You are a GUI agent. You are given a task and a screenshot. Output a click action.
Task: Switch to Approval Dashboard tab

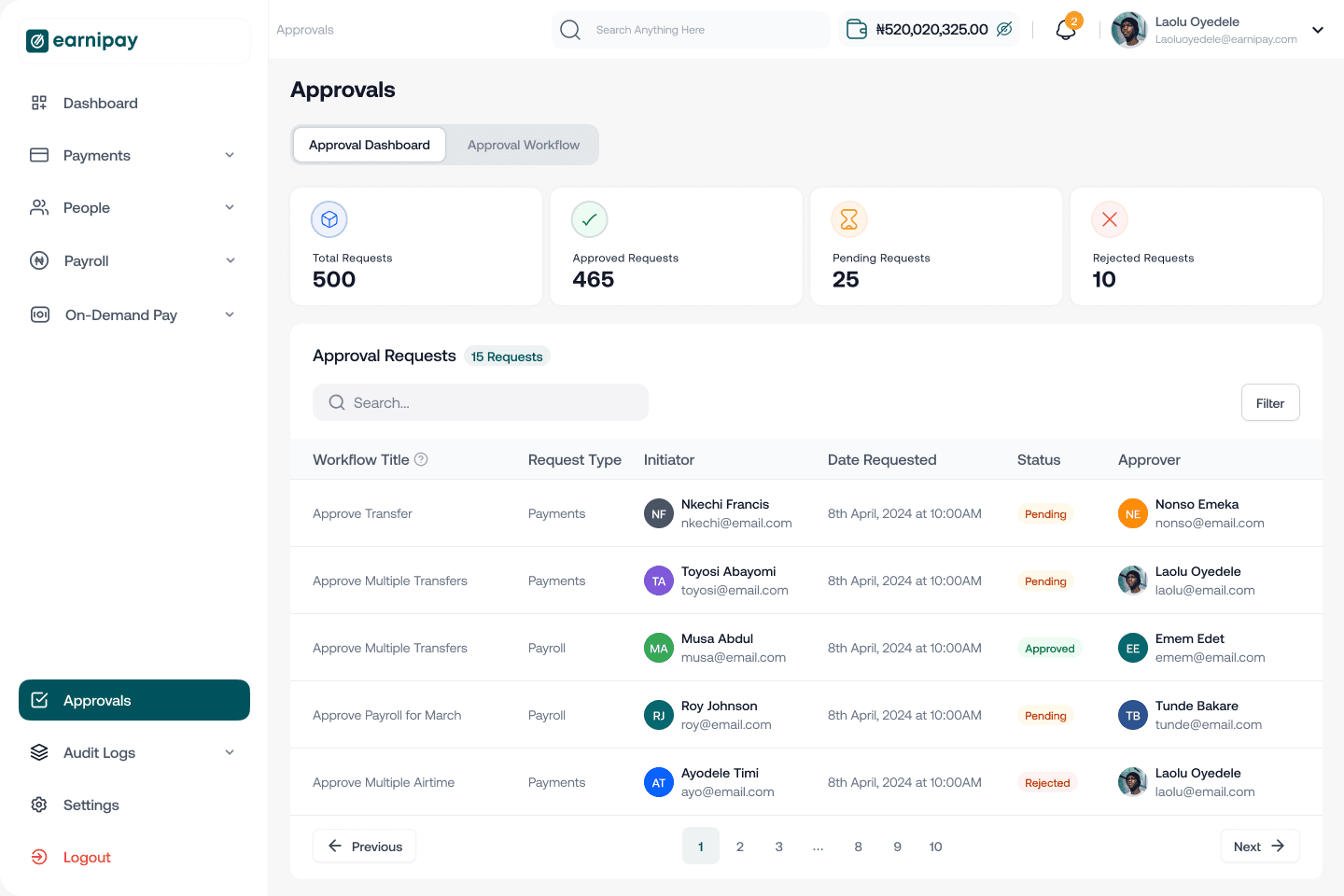(370, 145)
